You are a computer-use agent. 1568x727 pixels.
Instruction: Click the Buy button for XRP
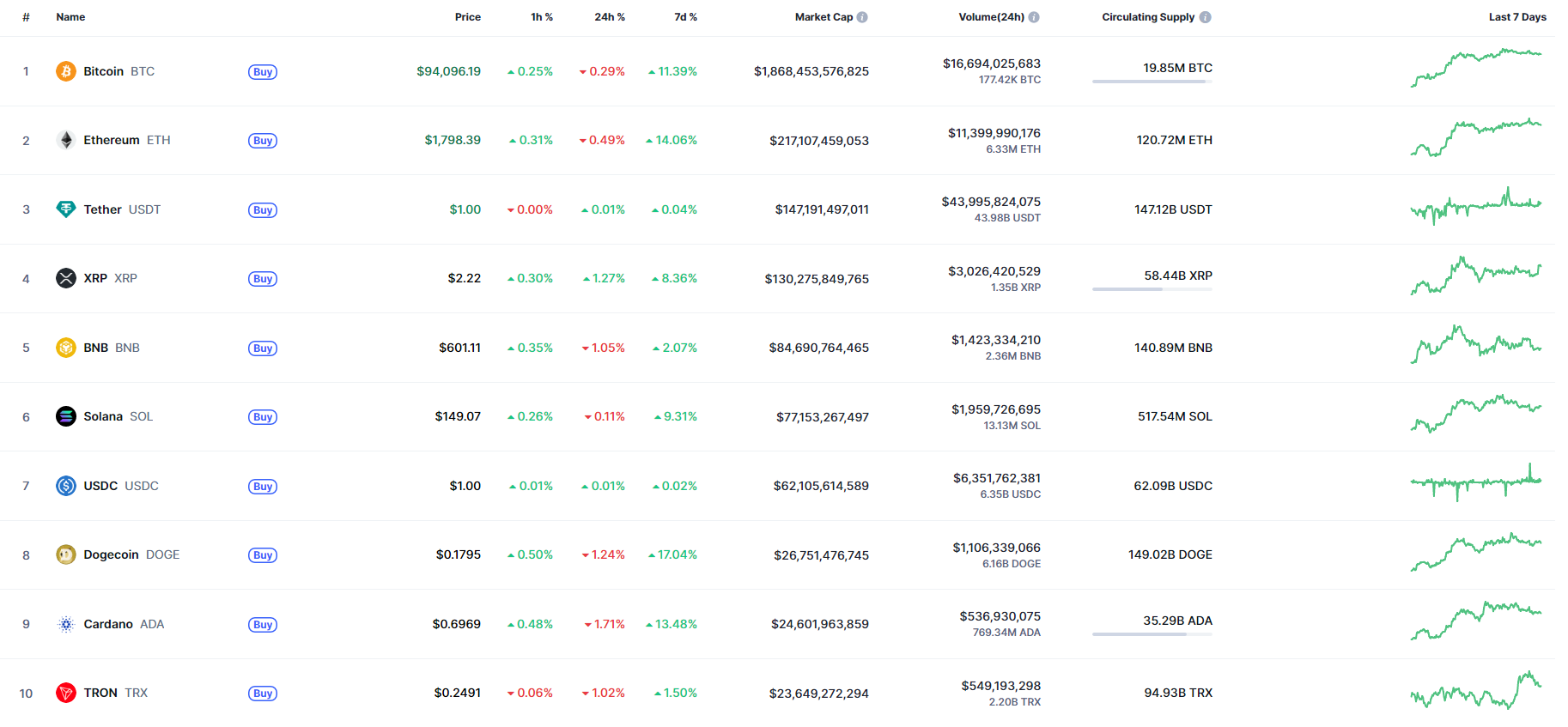[x=263, y=279]
